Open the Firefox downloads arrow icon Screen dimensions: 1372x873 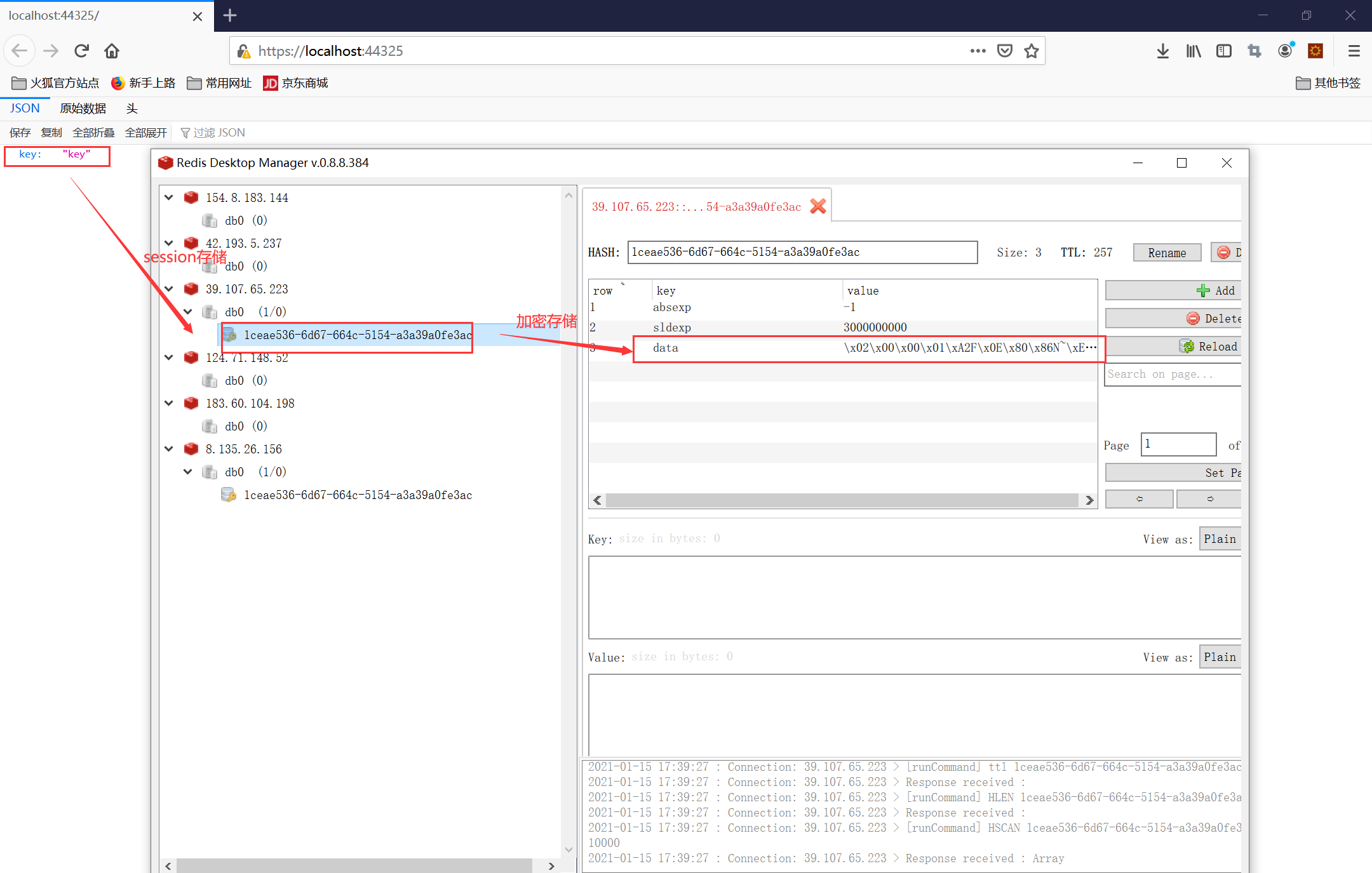tap(1162, 51)
